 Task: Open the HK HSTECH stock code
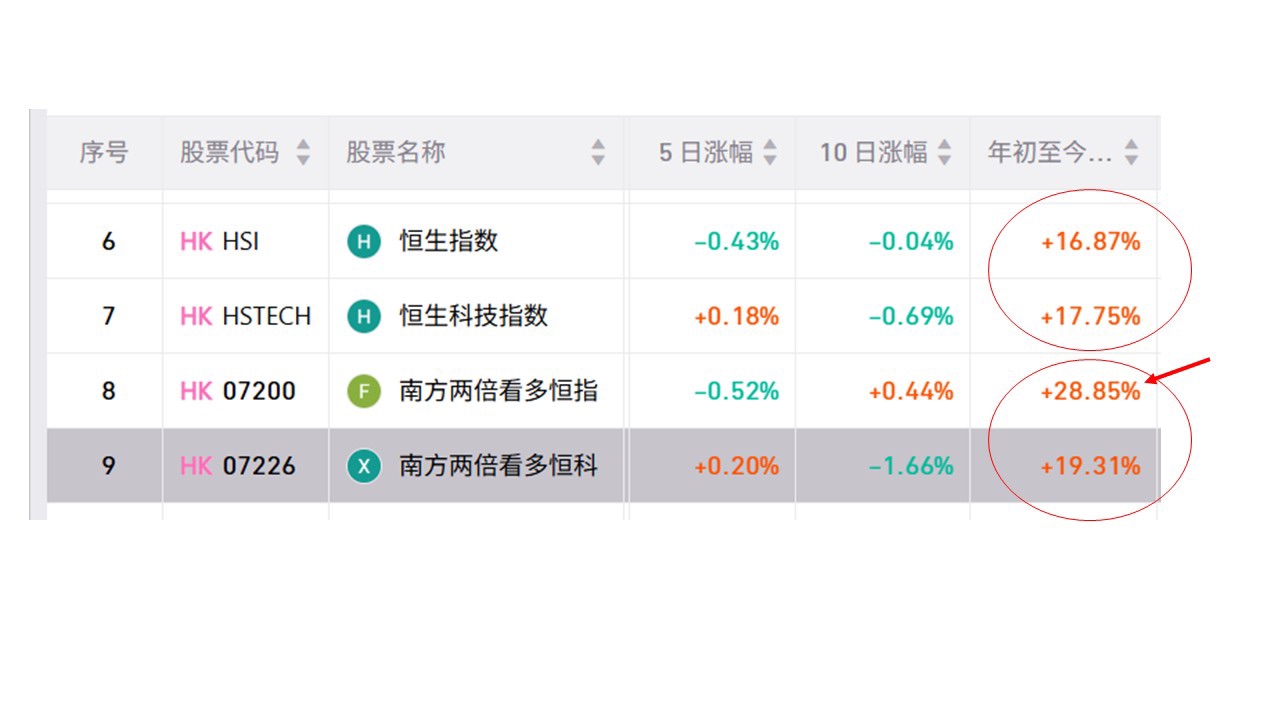245,316
